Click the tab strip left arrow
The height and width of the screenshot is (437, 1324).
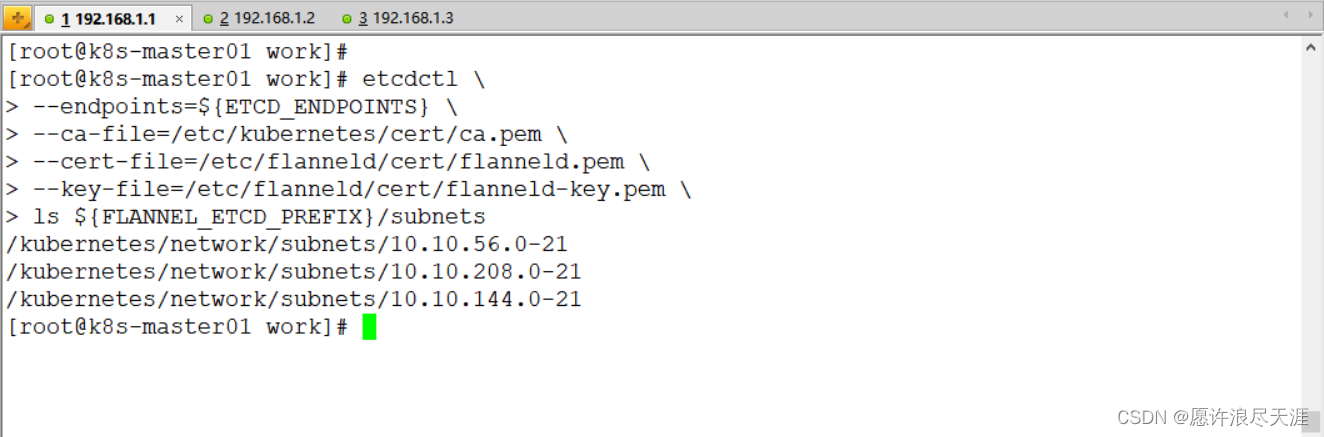coord(1286,16)
